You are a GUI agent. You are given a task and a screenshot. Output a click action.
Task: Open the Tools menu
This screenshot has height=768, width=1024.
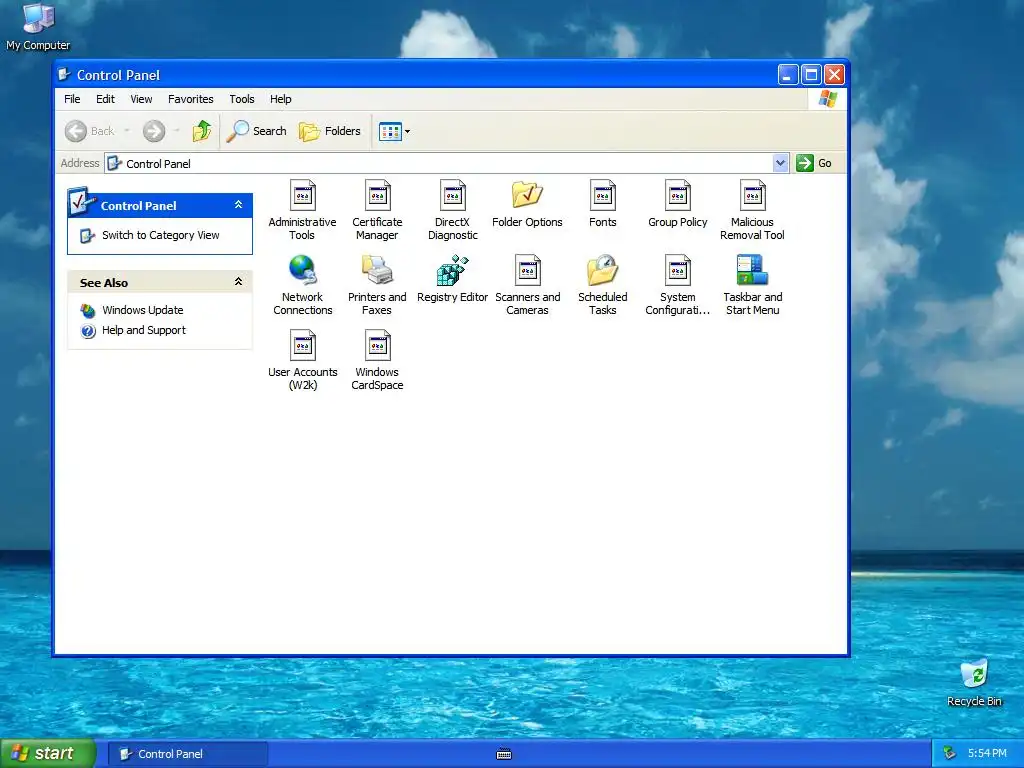pyautogui.click(x=242, y=99)
